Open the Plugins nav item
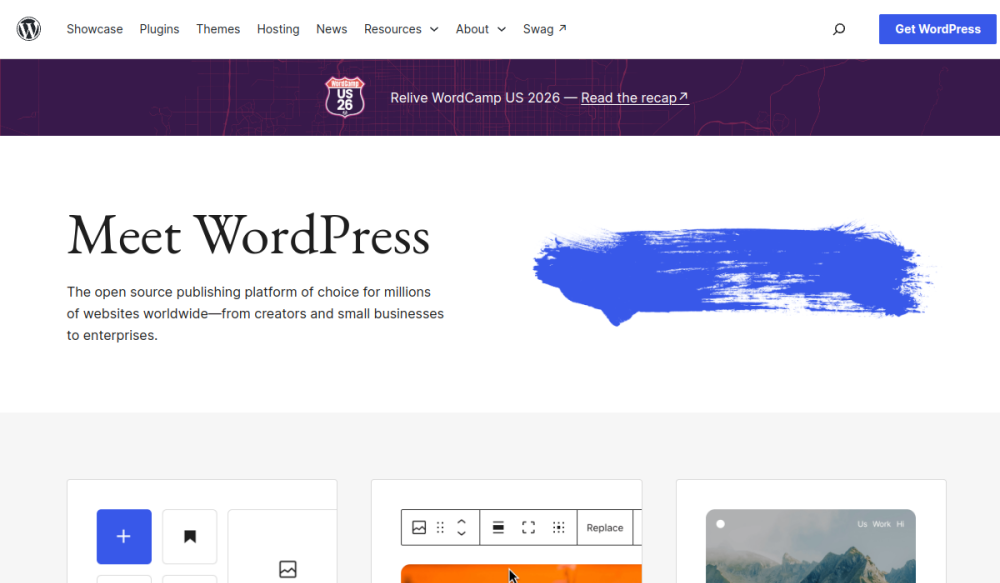The width and height of the screenshot is (1000, 583). tap(159, 29)
